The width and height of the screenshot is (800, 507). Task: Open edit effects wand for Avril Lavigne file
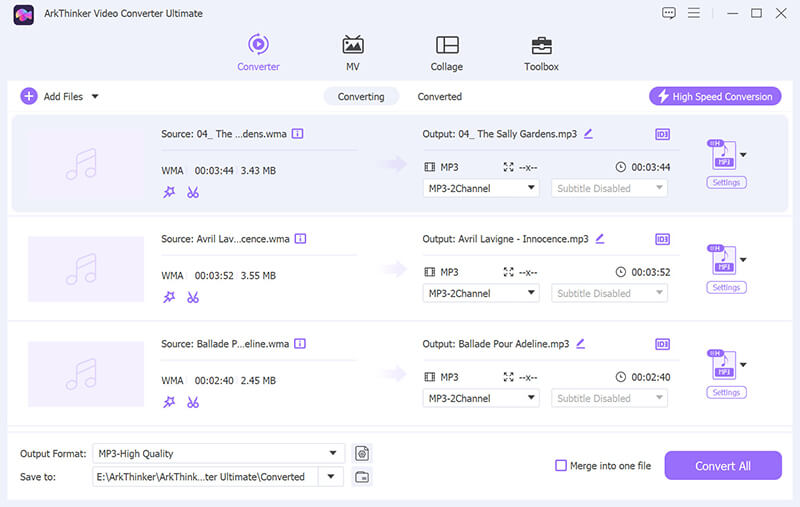coord(169,297)
